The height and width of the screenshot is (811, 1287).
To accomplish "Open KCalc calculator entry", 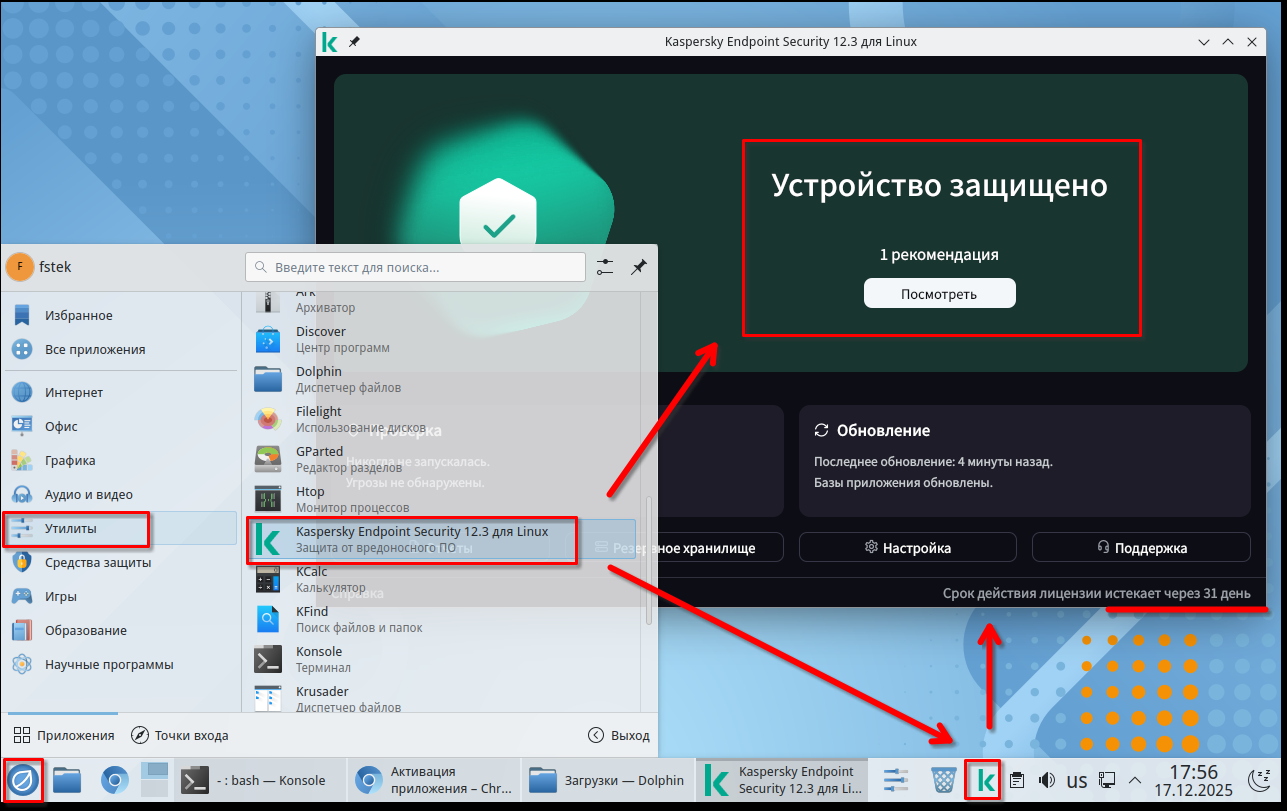I will pos(312,579).
